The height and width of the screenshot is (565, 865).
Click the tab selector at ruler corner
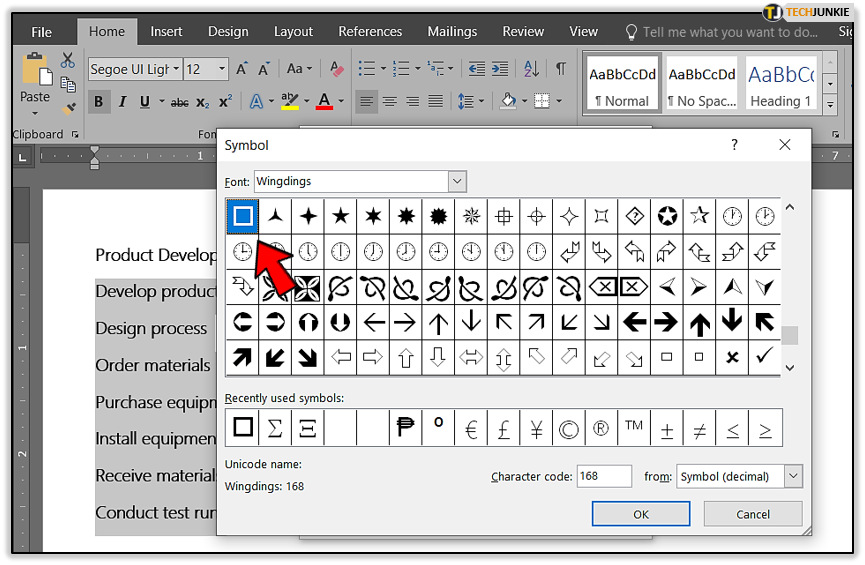[22, 157]
